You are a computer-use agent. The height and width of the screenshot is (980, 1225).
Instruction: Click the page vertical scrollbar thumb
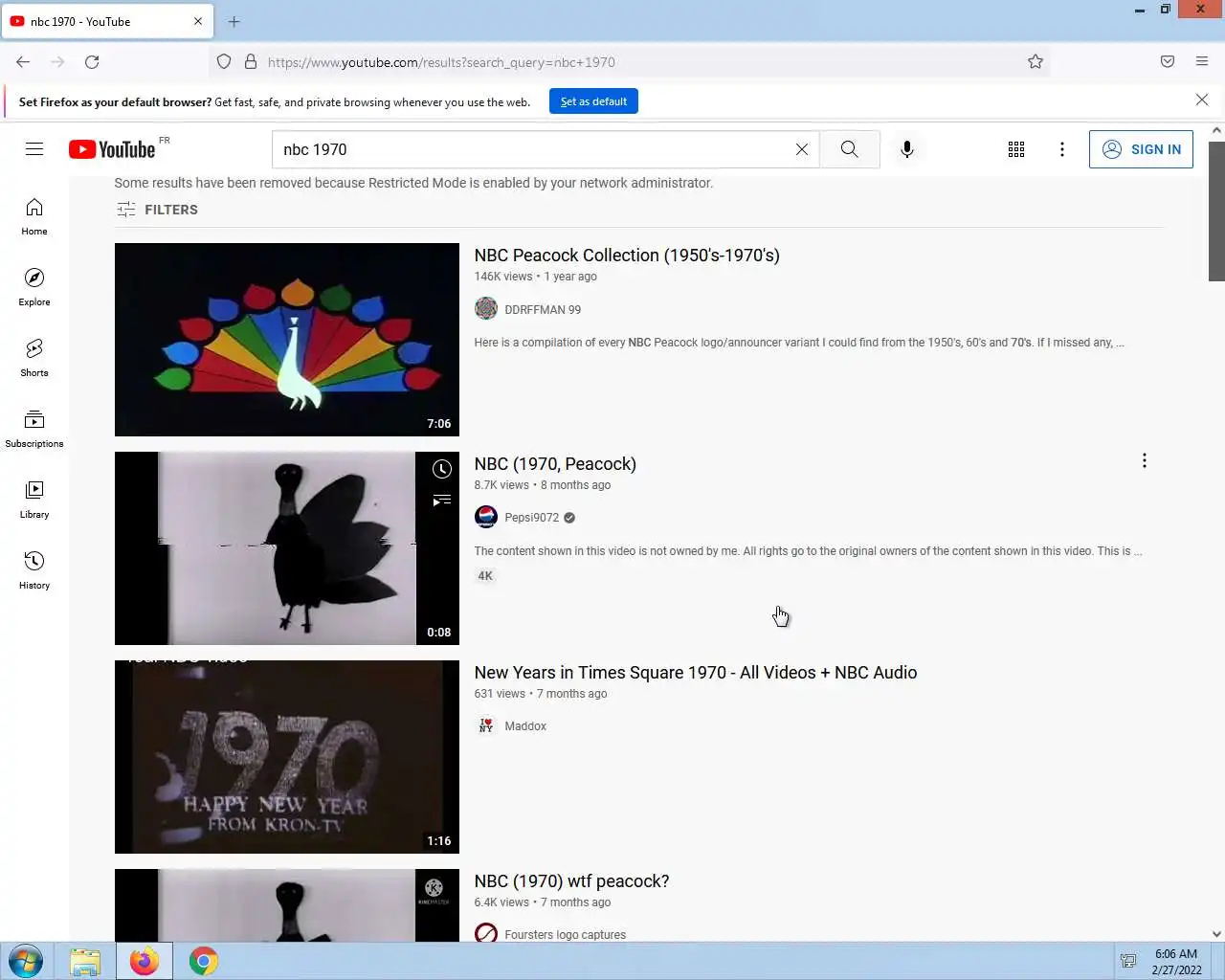click(x=1216, y=211)
